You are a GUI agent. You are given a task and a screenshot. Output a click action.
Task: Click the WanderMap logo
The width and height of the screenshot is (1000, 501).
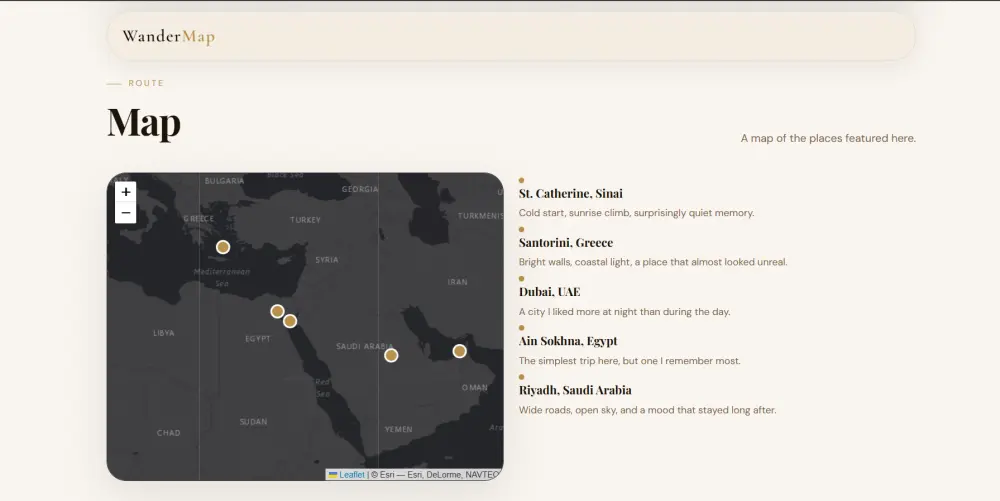168,36
